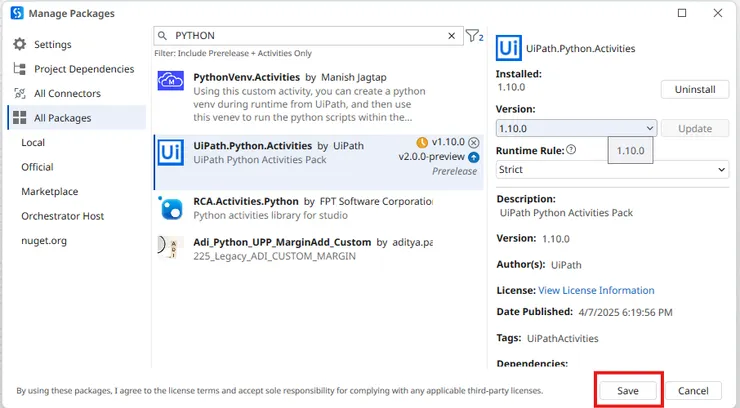Screen dimensions: 740x408
Task: Go to Project Dependencies
Action: tap(83, 69)
